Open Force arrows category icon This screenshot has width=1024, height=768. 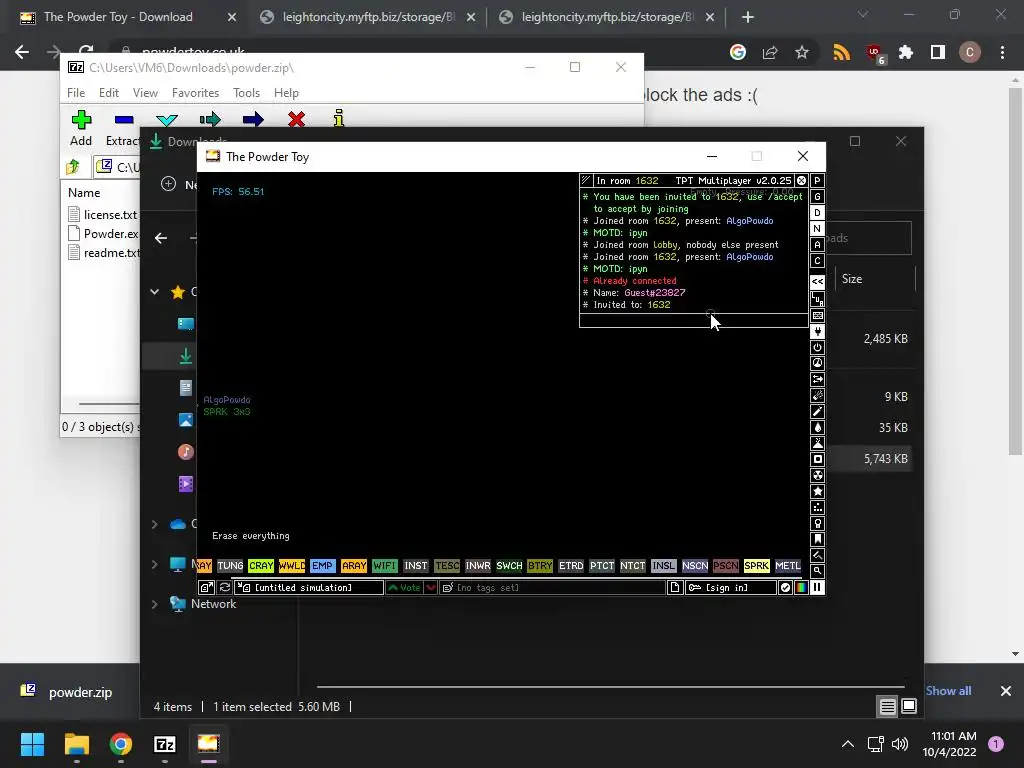[817, 379]
